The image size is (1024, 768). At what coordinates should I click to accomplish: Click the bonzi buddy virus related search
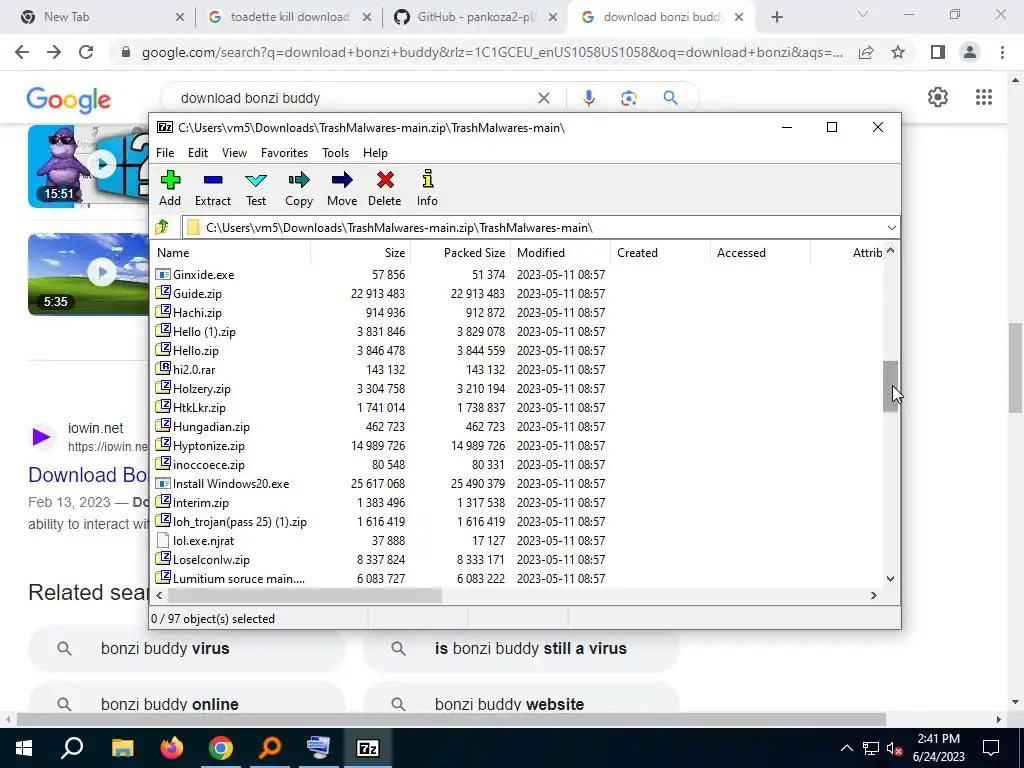187,648
